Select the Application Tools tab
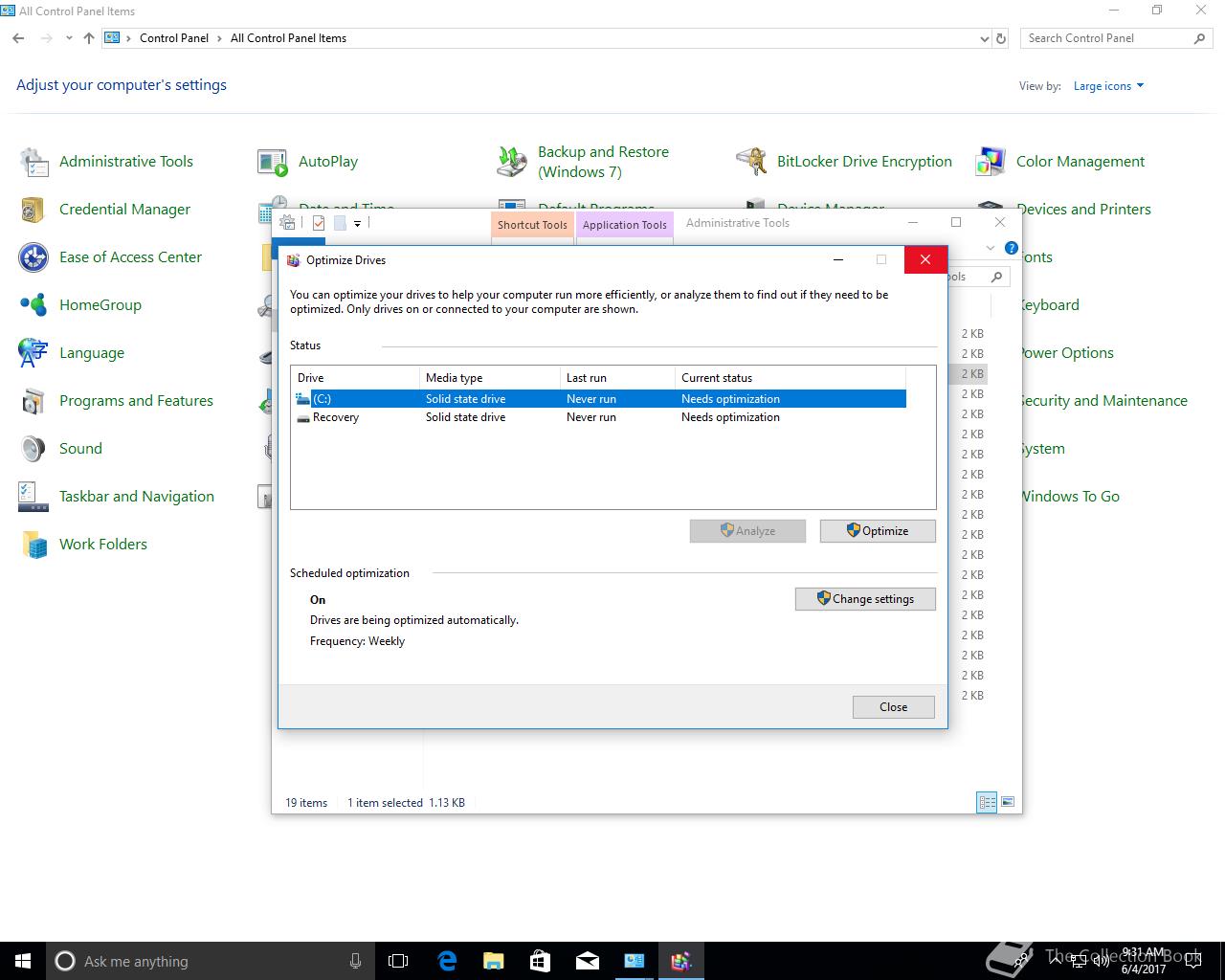The height and width of the screenshot is (980, 1225). point(625,225)
